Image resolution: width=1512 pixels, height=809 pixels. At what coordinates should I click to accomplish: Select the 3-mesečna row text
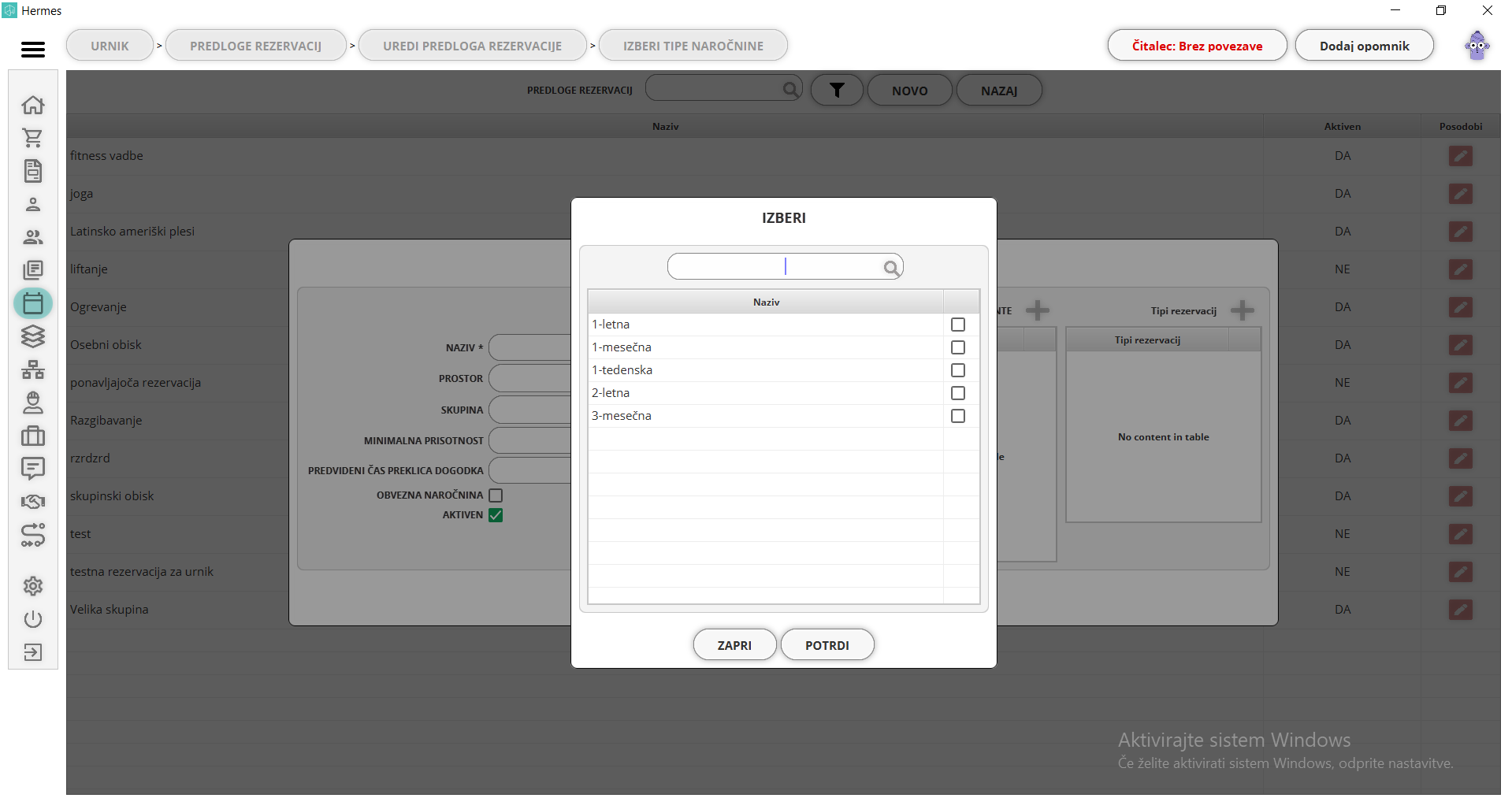pyautogui.click(x=622, y=416)
